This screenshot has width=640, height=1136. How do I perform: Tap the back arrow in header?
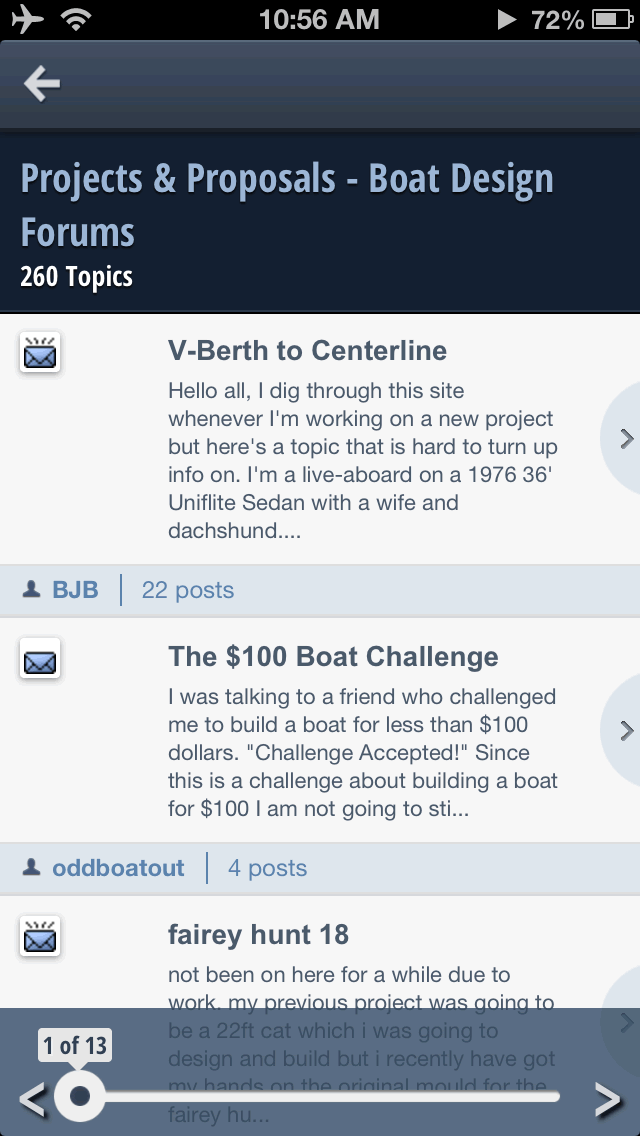pos(41,84)
